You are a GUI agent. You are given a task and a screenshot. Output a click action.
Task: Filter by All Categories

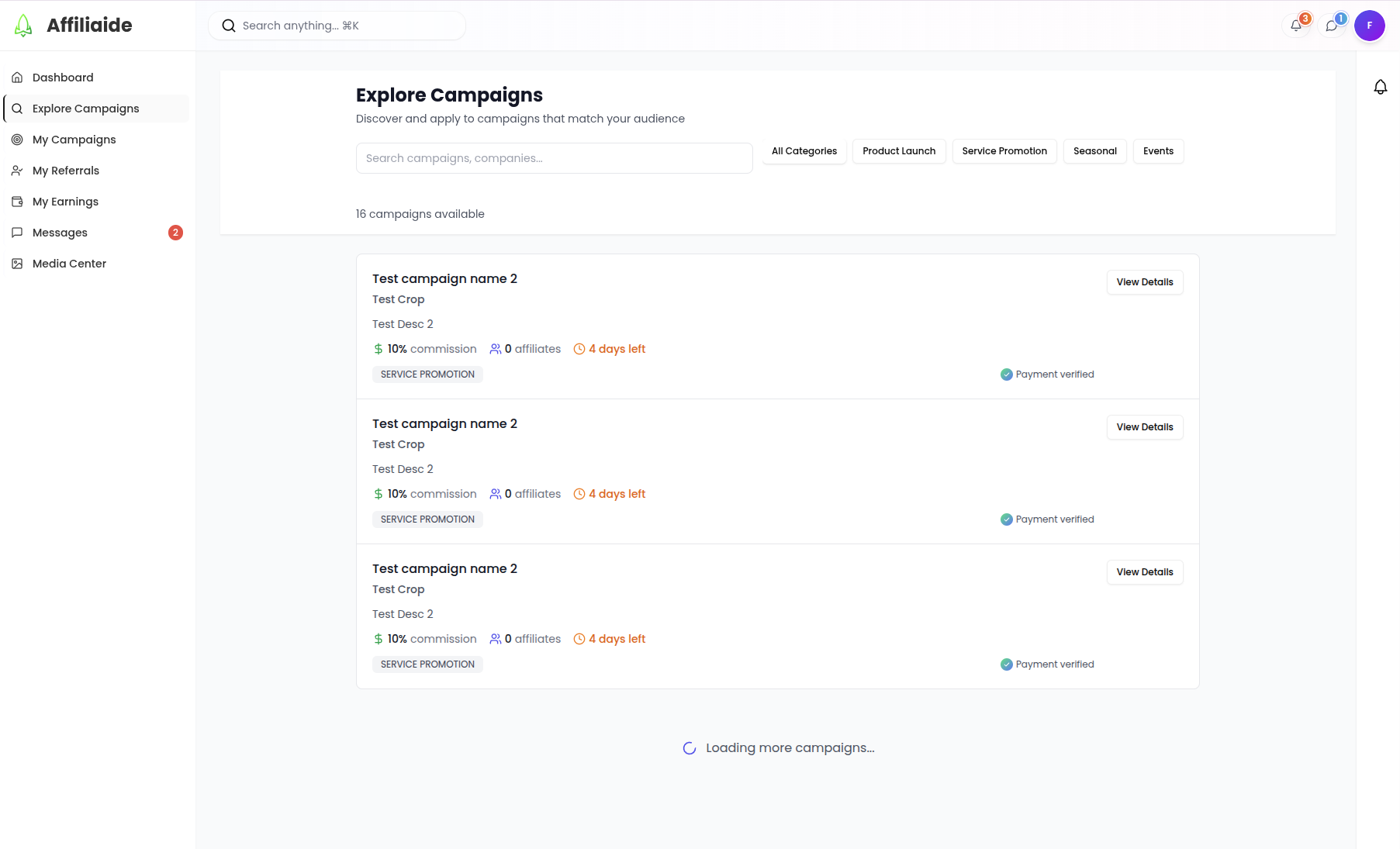click(x=804, y=151)
